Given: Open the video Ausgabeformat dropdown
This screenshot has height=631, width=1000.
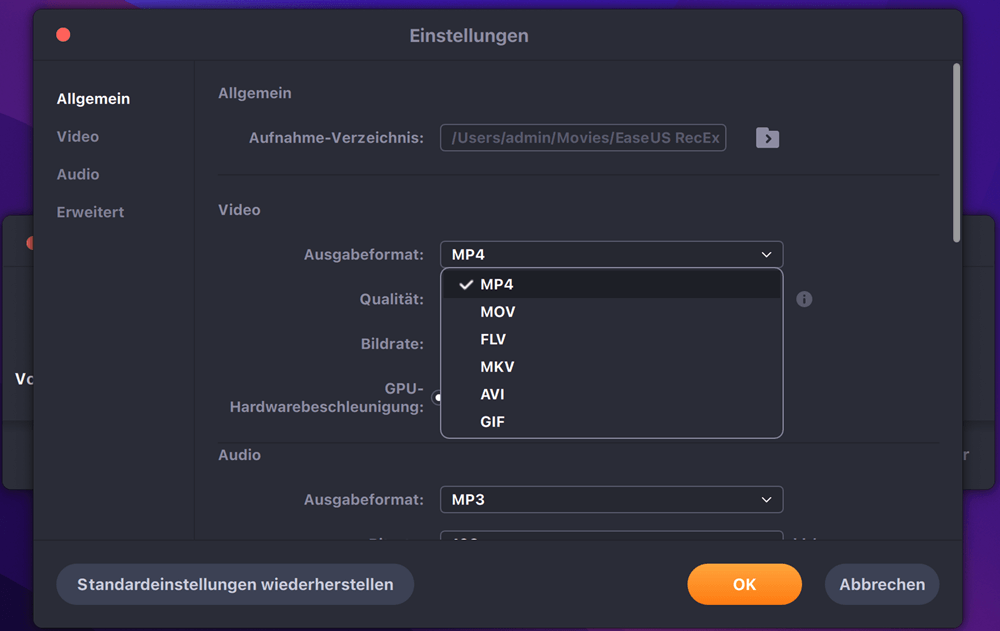Looking at the screenshot, I should tap(611, 254).
